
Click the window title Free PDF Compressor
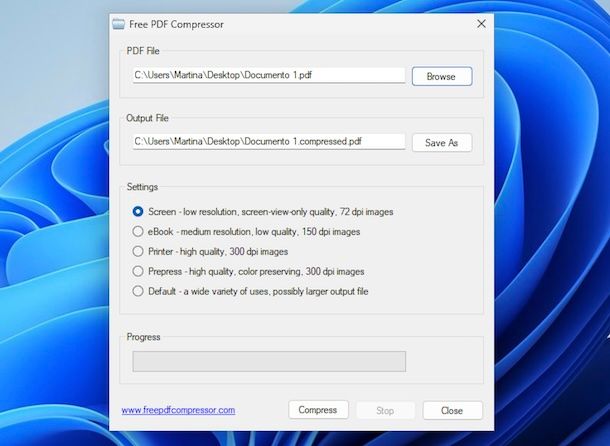click(176, 25)
